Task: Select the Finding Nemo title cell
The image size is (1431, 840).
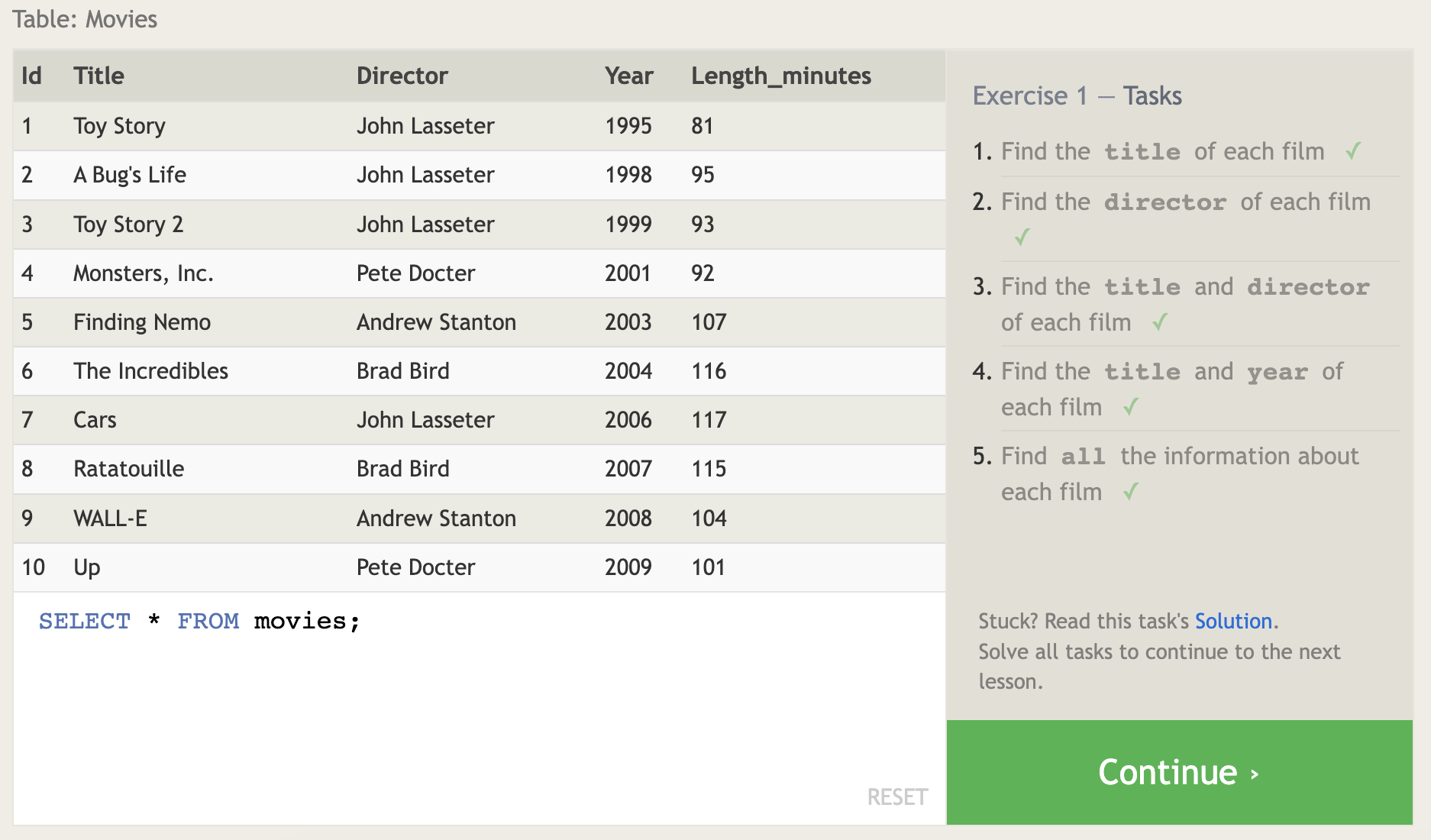Action: point(142,322)
